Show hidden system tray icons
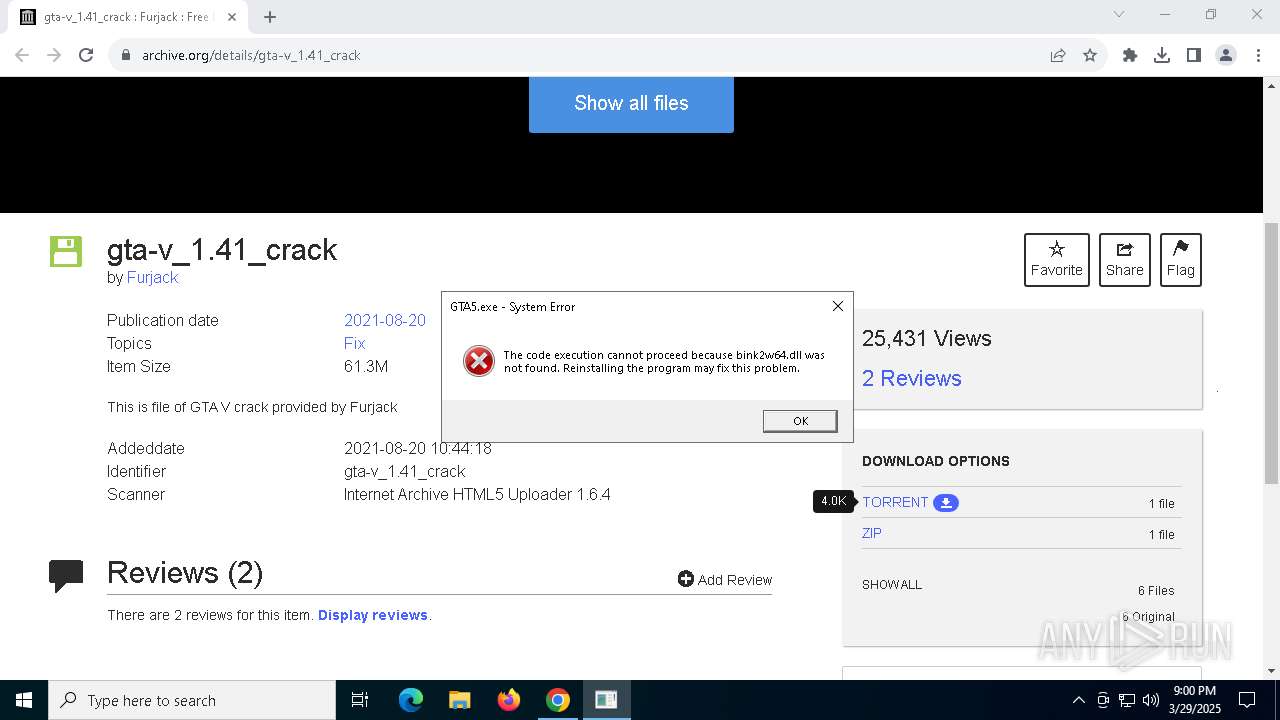1280x720 pixels. coord(1078,700)
